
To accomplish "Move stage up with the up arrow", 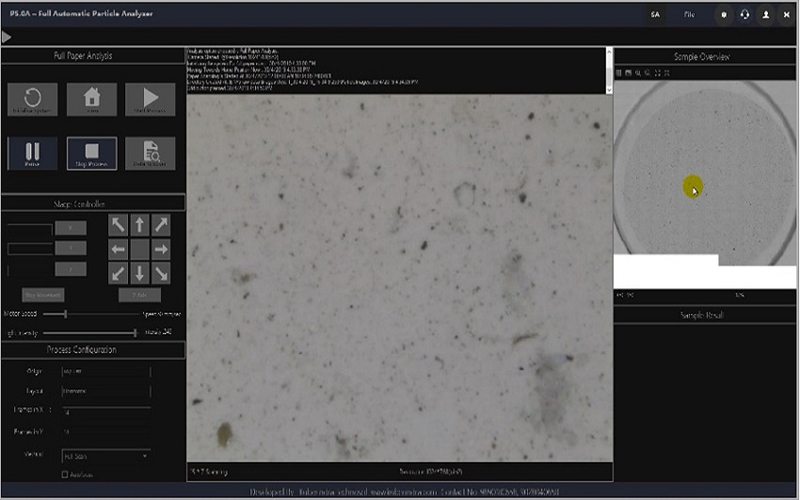I will (139, 225).
